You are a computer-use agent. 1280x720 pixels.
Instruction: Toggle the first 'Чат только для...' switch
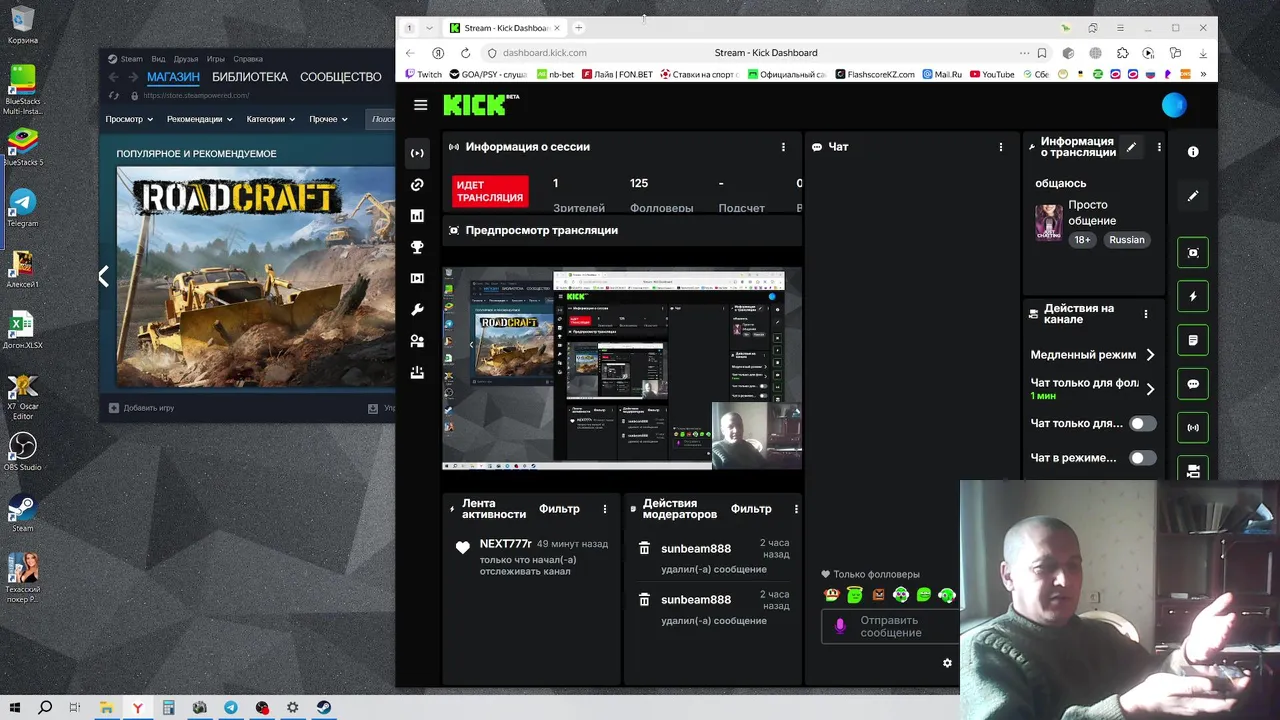[x=1142, y=424]
